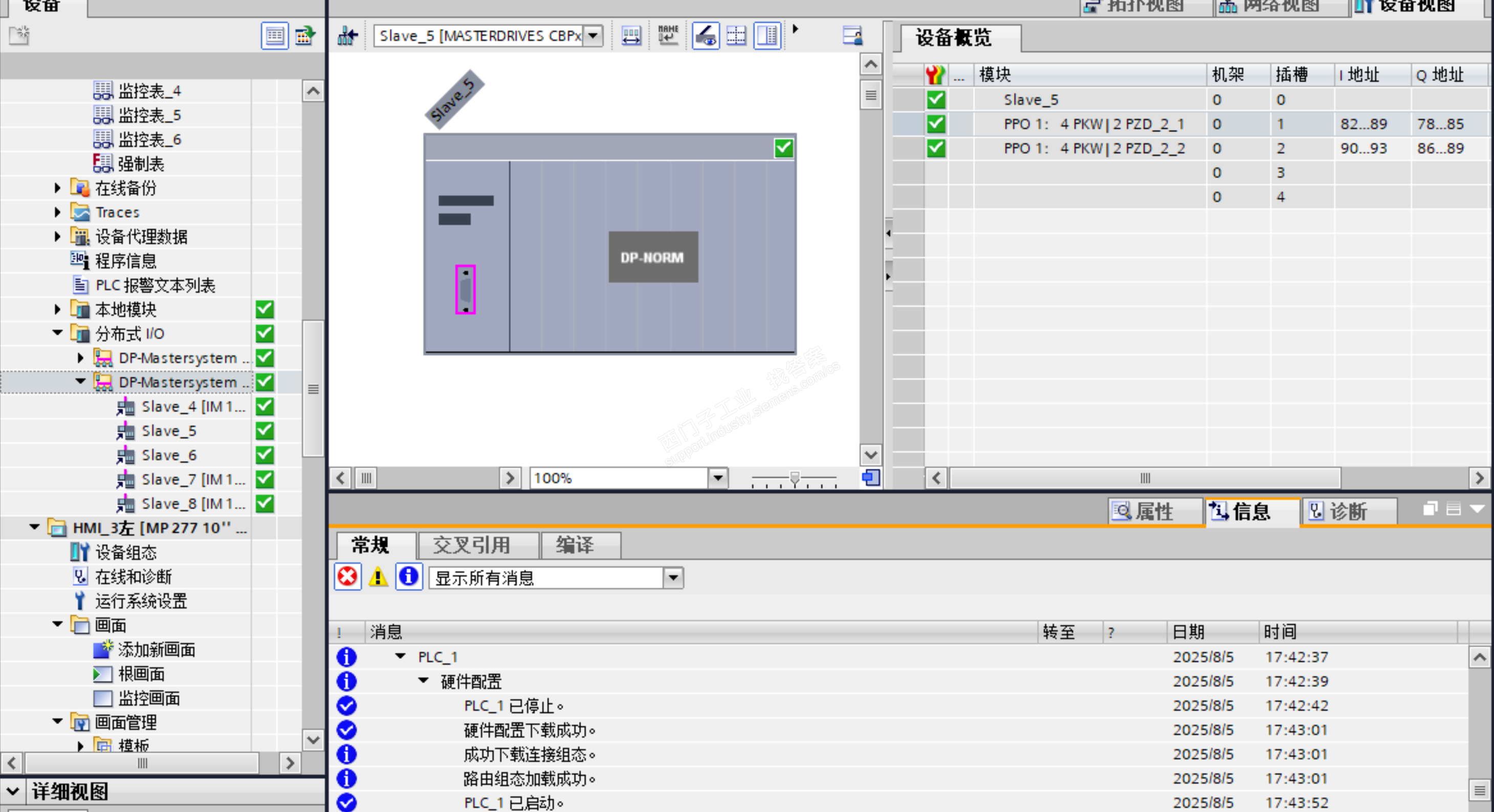1494x812 pixels.
Task: Click the details view list icon
Action: click(x=274, y=36)
